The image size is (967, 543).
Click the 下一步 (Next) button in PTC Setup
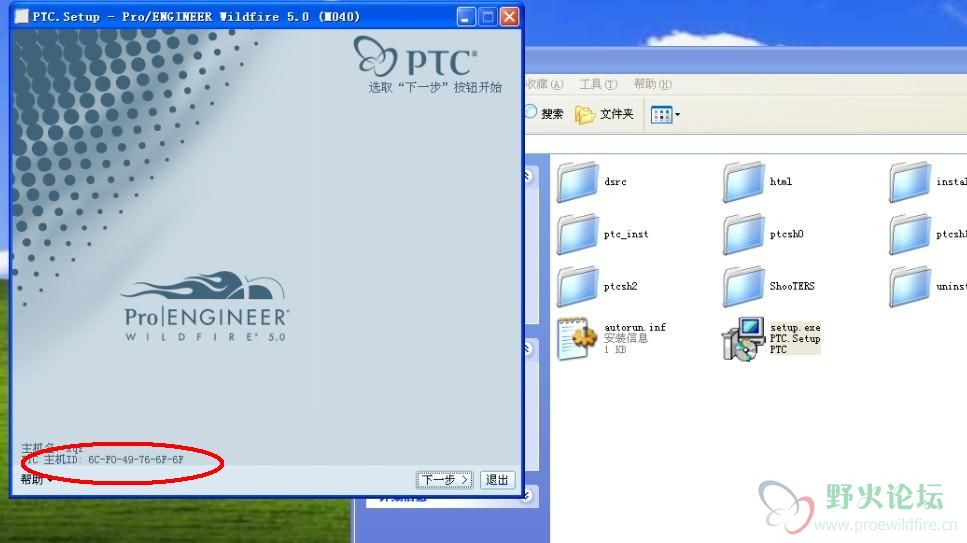tap(445, 479)
